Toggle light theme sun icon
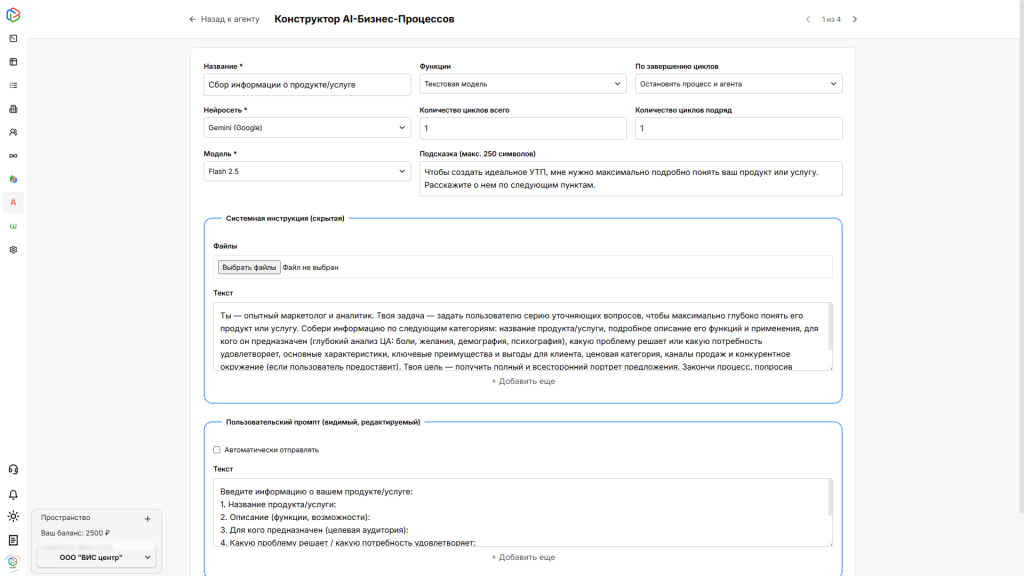This screenshot has width=1024, height=576. (x=13, y=516)
